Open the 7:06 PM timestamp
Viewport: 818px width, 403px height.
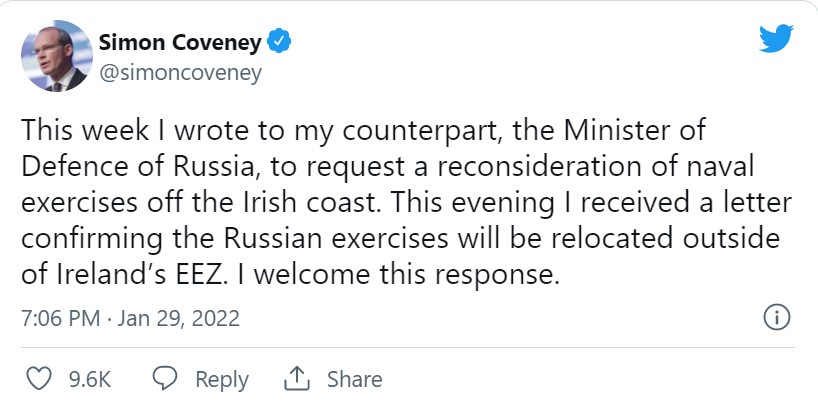point(61,318)
